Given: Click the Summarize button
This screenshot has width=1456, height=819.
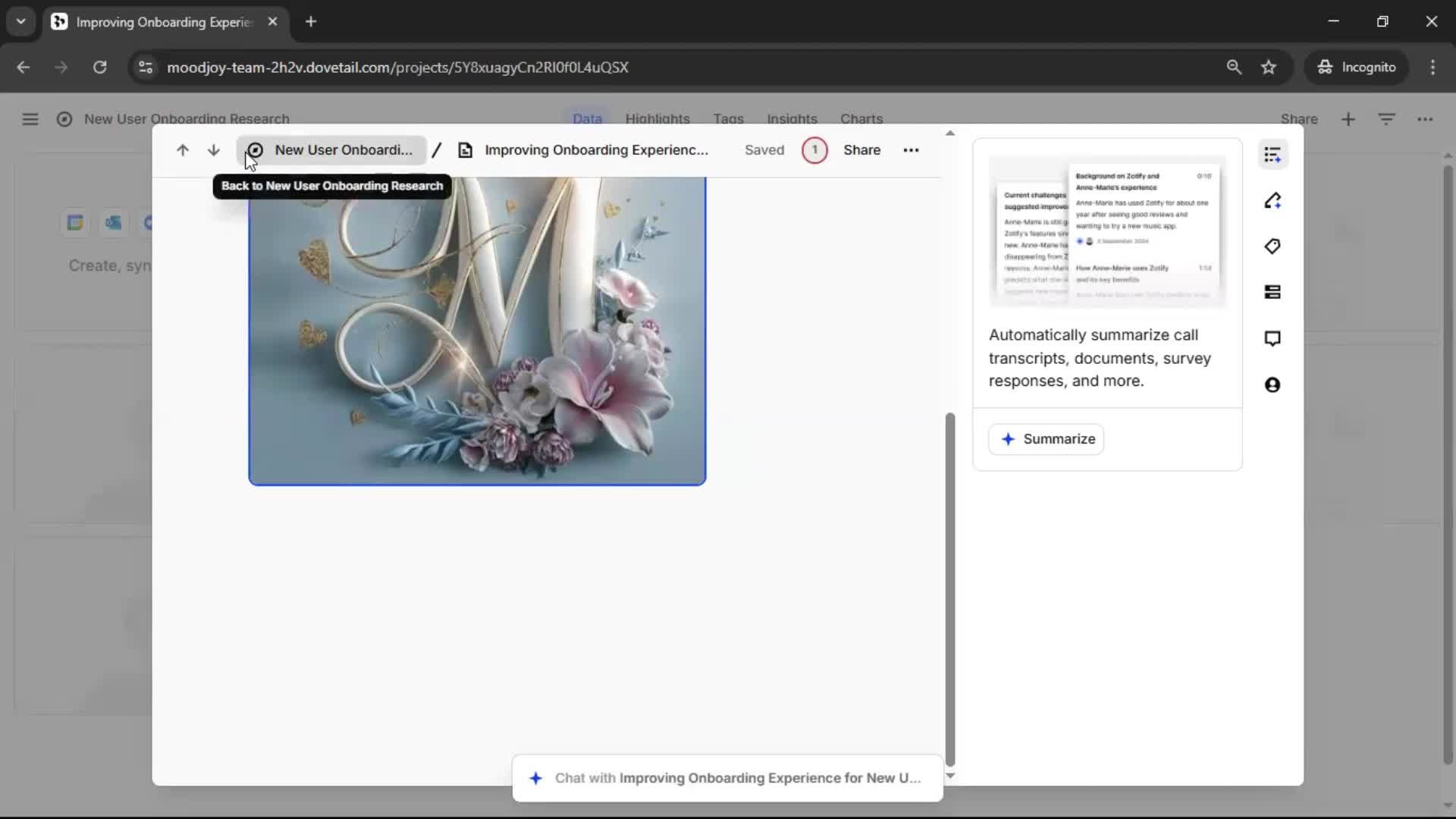Looking at the screenshot, I should click(1046, 439).
